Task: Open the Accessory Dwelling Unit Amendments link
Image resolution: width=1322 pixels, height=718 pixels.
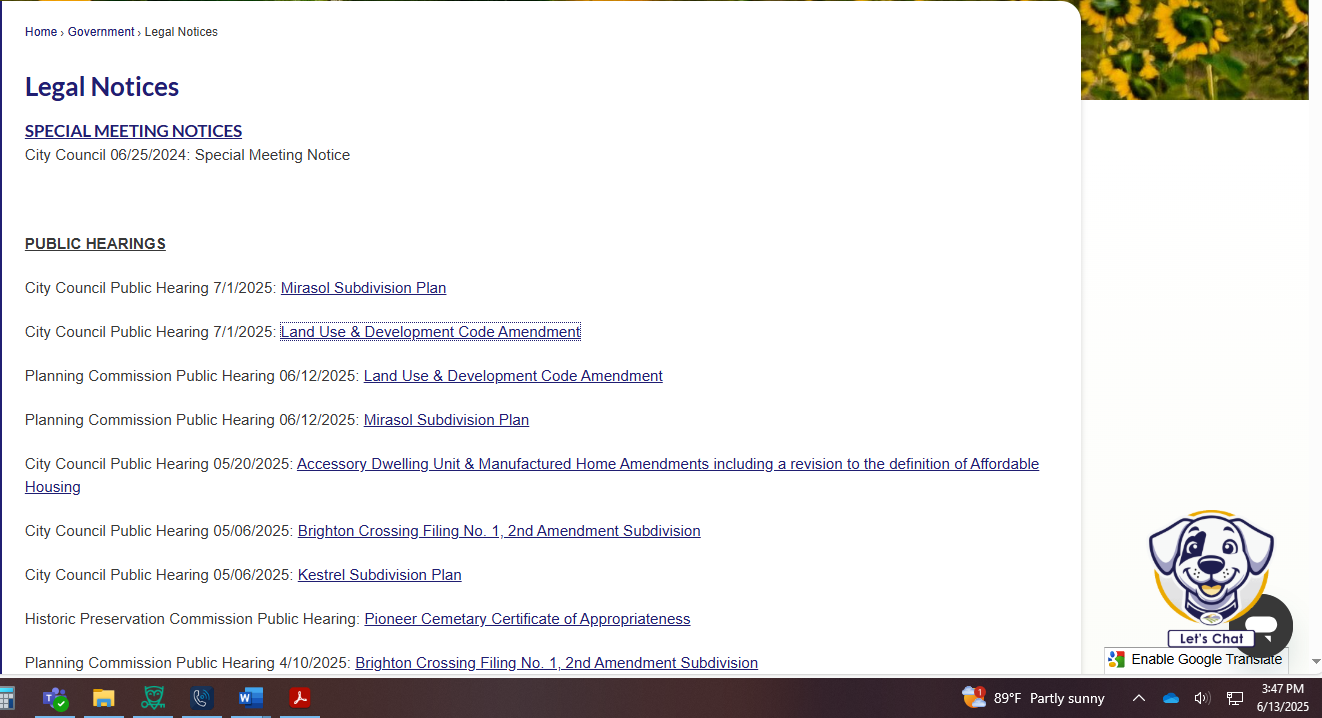Action: pyautogui.click(x=667, y=464)
